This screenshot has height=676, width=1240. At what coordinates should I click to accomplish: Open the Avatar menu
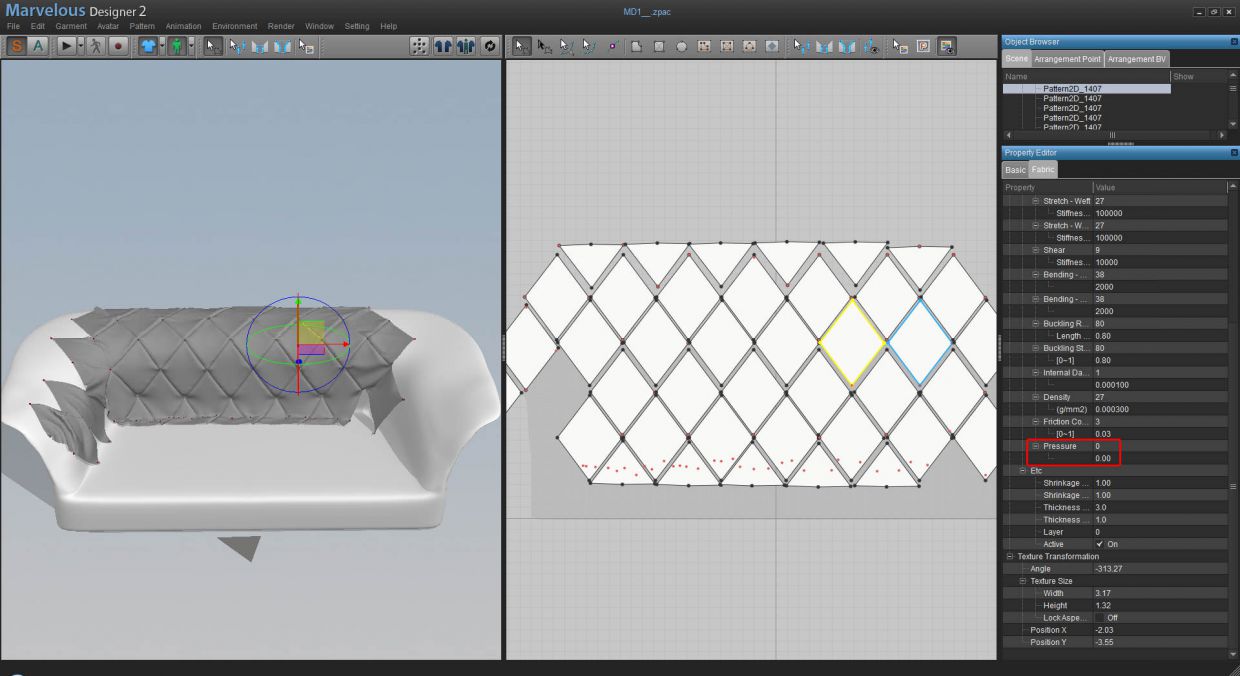click(108, 26)
